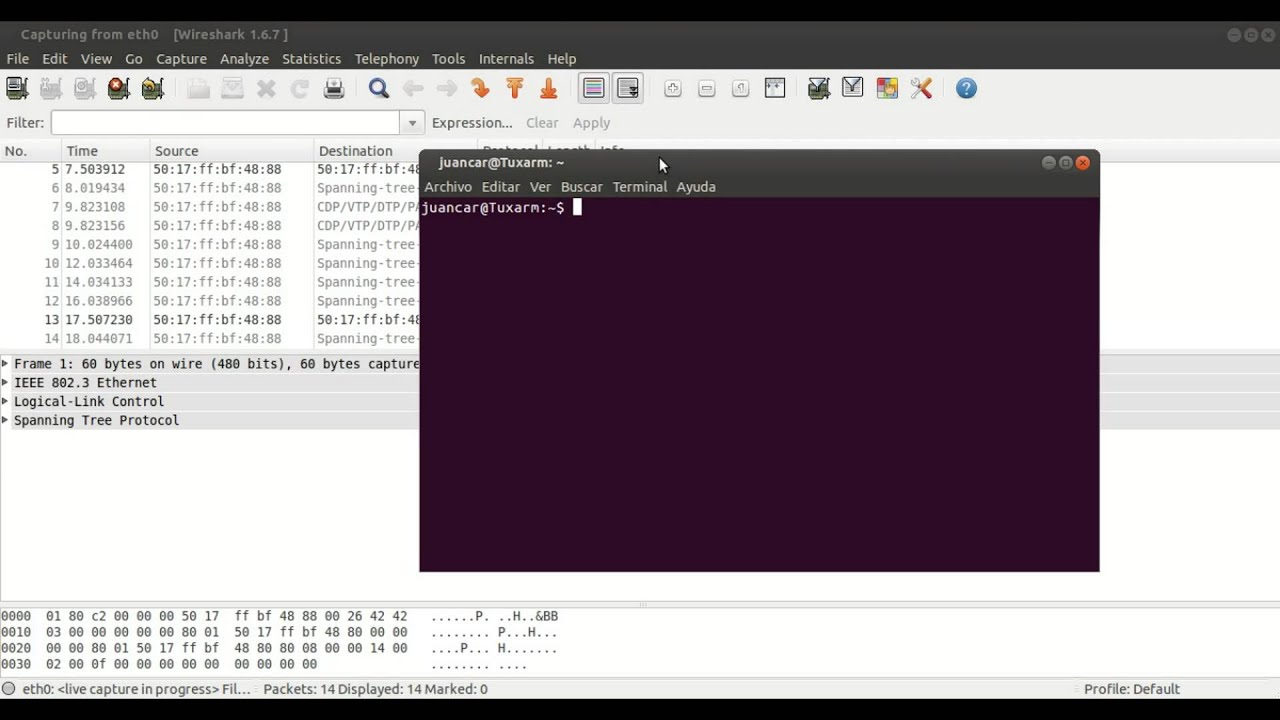Save this capture file icon

click(x=232, y=89)
